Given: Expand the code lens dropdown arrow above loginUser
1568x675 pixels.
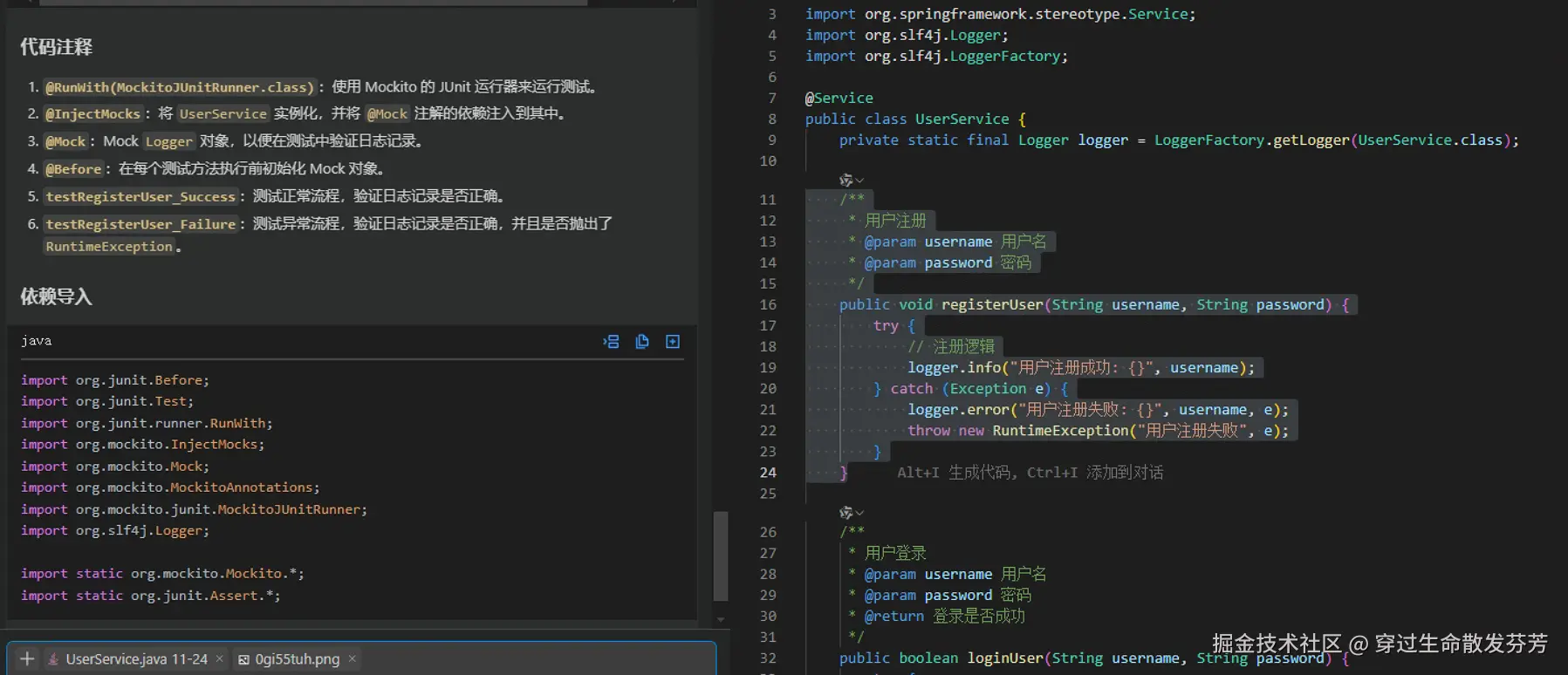Looking at the screenshot, I should click(860, 514).
